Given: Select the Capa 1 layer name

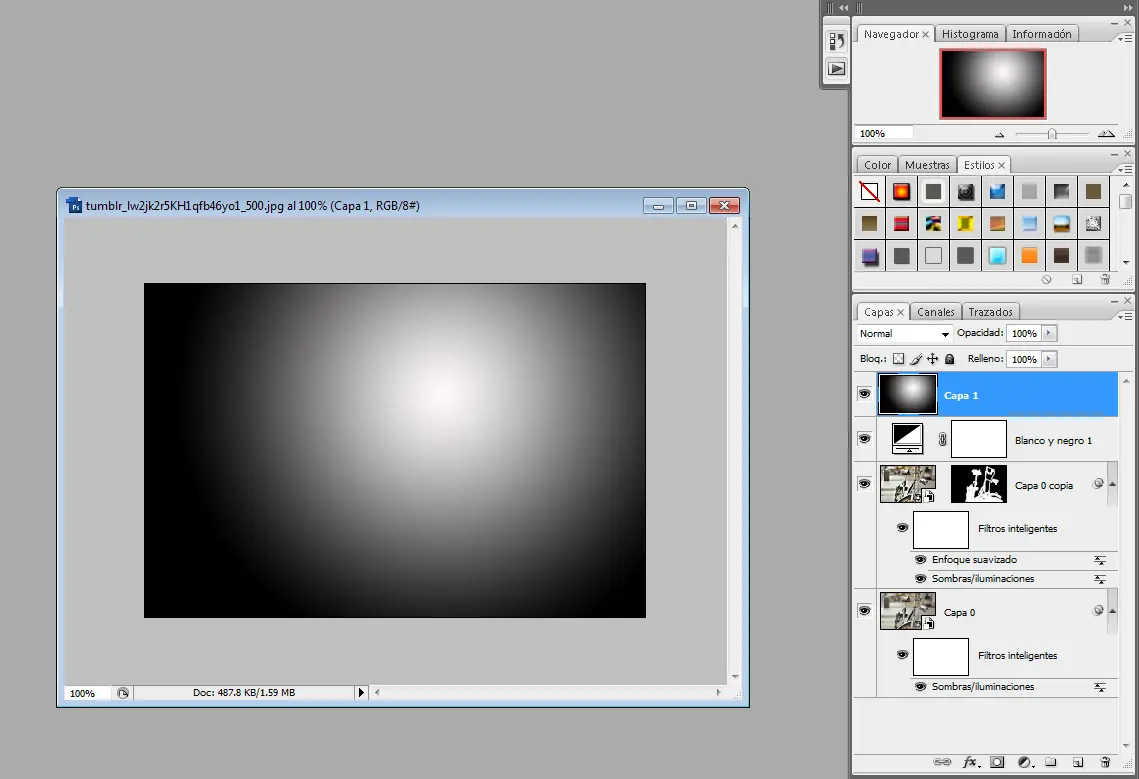Looking at the screenshot, I should point(961,395).
